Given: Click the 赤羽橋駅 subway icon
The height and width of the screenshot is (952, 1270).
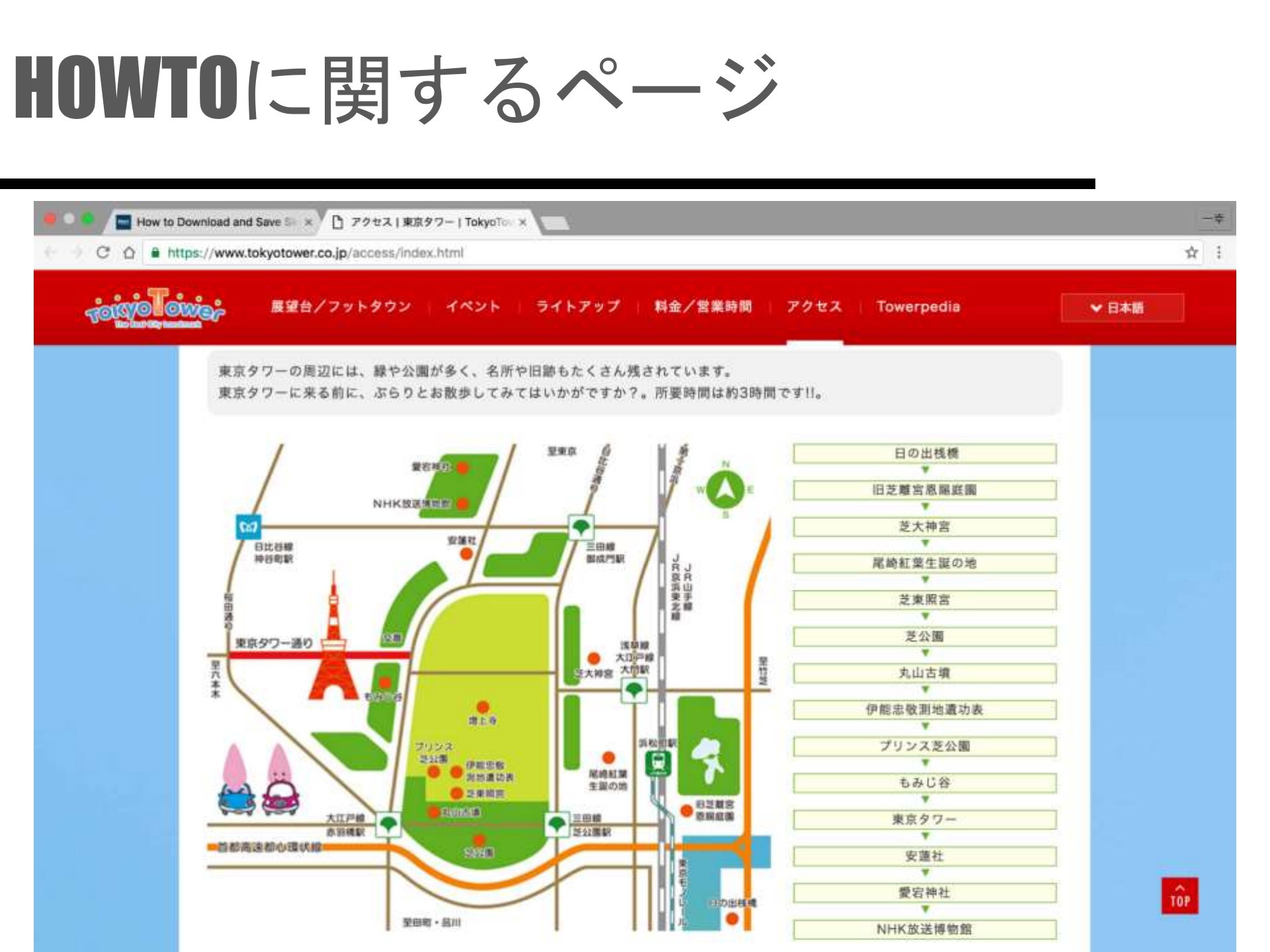Looking at the screenshot, I should pyautogui.click(x=388, y=825).
